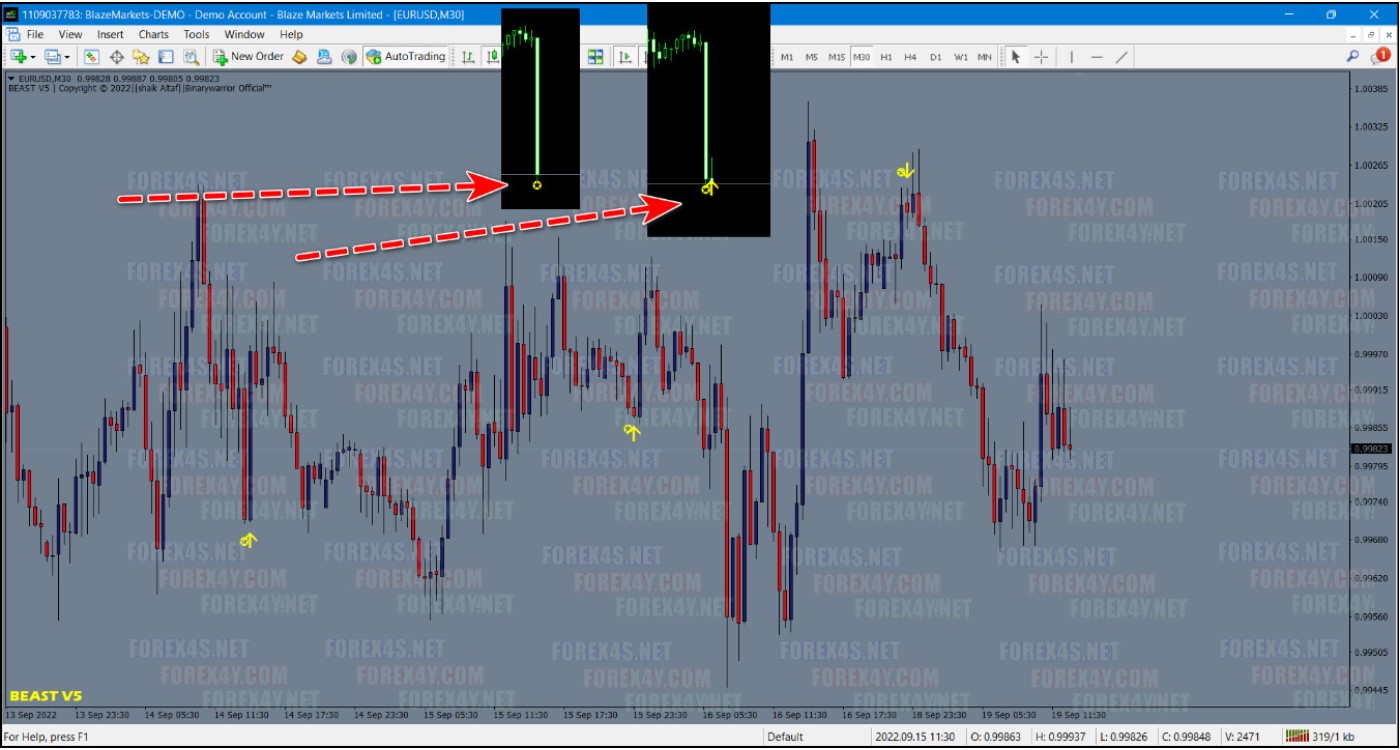
Task: Toggle the AutoTrading button
Action: click(405, 57)
